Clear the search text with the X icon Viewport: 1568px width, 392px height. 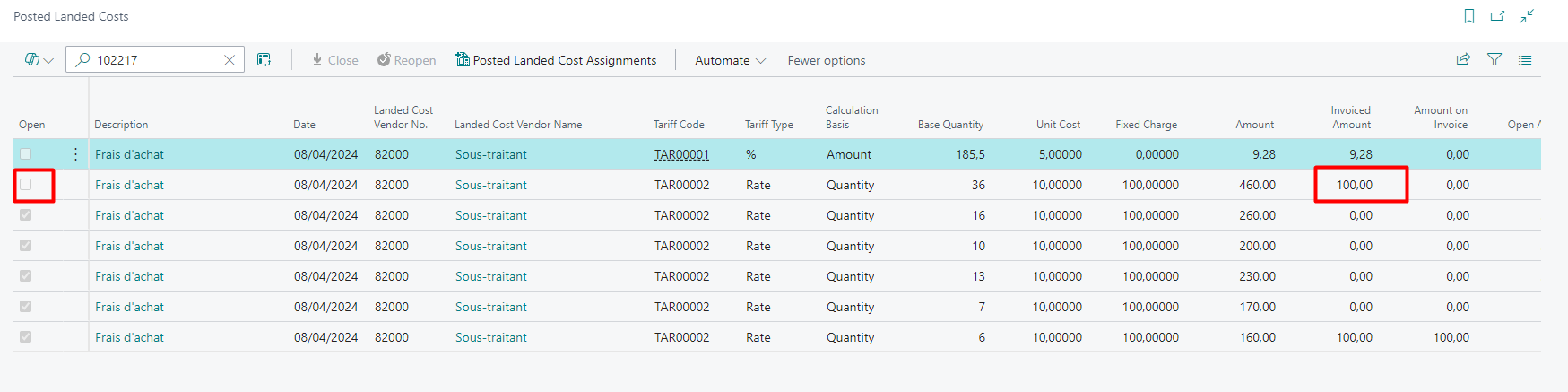point(230,60)
